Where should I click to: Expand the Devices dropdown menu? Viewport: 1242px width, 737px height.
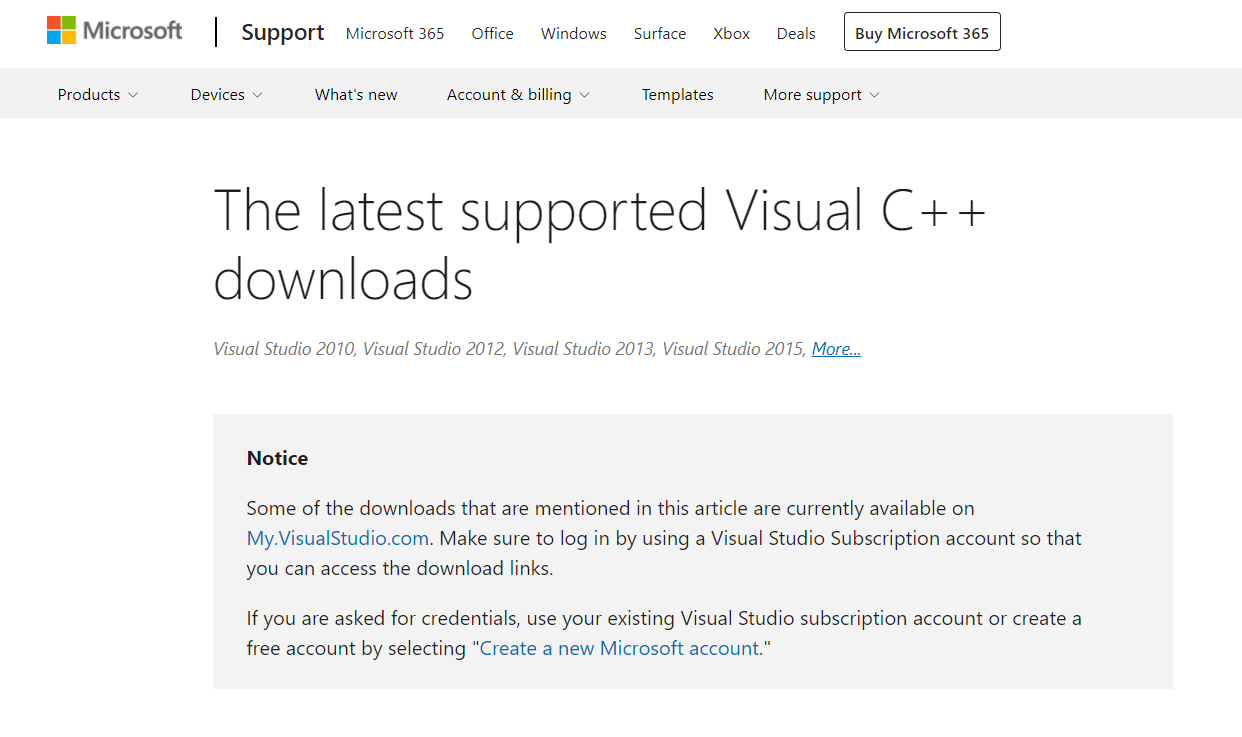coord(227,94)
